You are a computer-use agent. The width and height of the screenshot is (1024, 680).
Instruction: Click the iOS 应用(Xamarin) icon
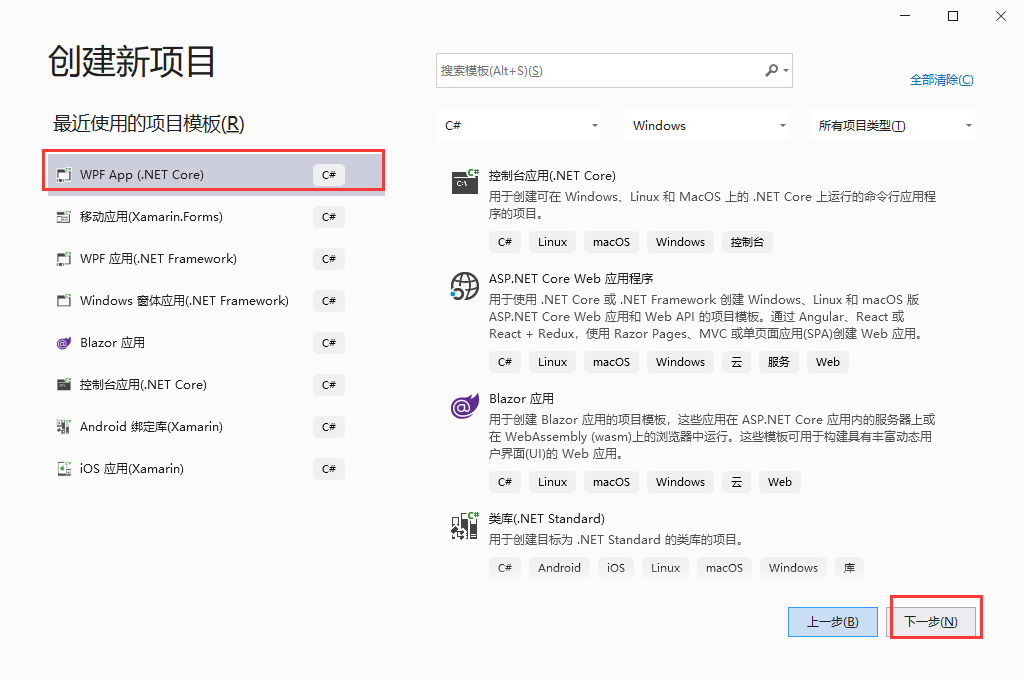pos(62,468)
